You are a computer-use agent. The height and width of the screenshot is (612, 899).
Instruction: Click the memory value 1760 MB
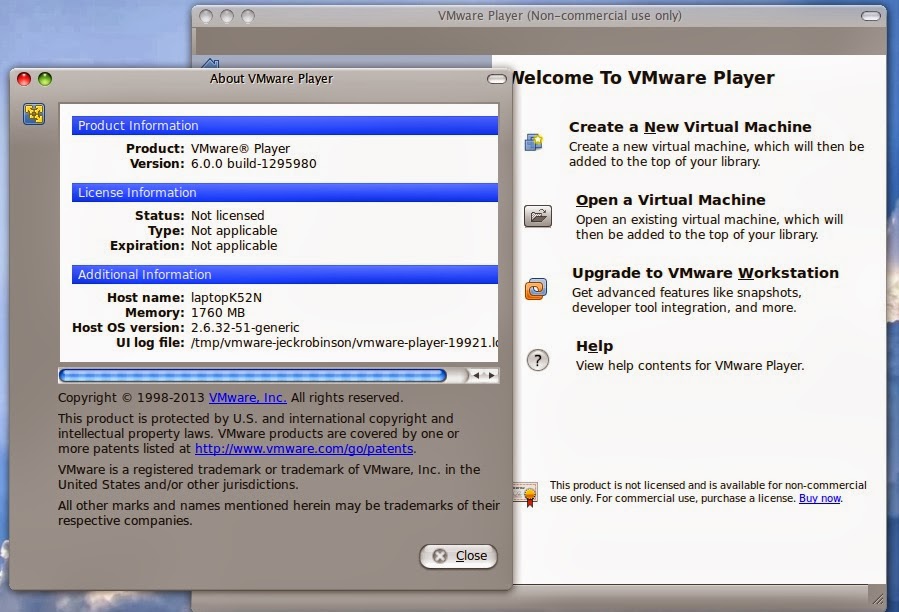(x=218, y=313)
